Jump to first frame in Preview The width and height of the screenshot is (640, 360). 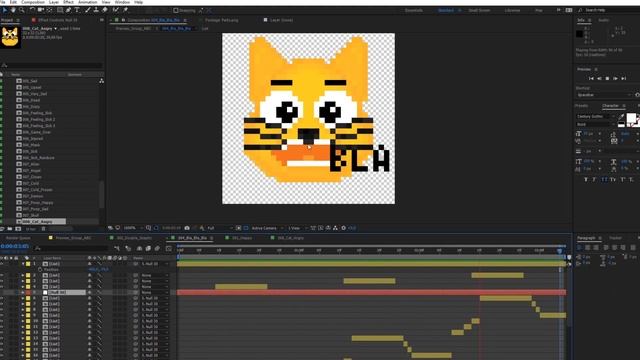point(591,78)
